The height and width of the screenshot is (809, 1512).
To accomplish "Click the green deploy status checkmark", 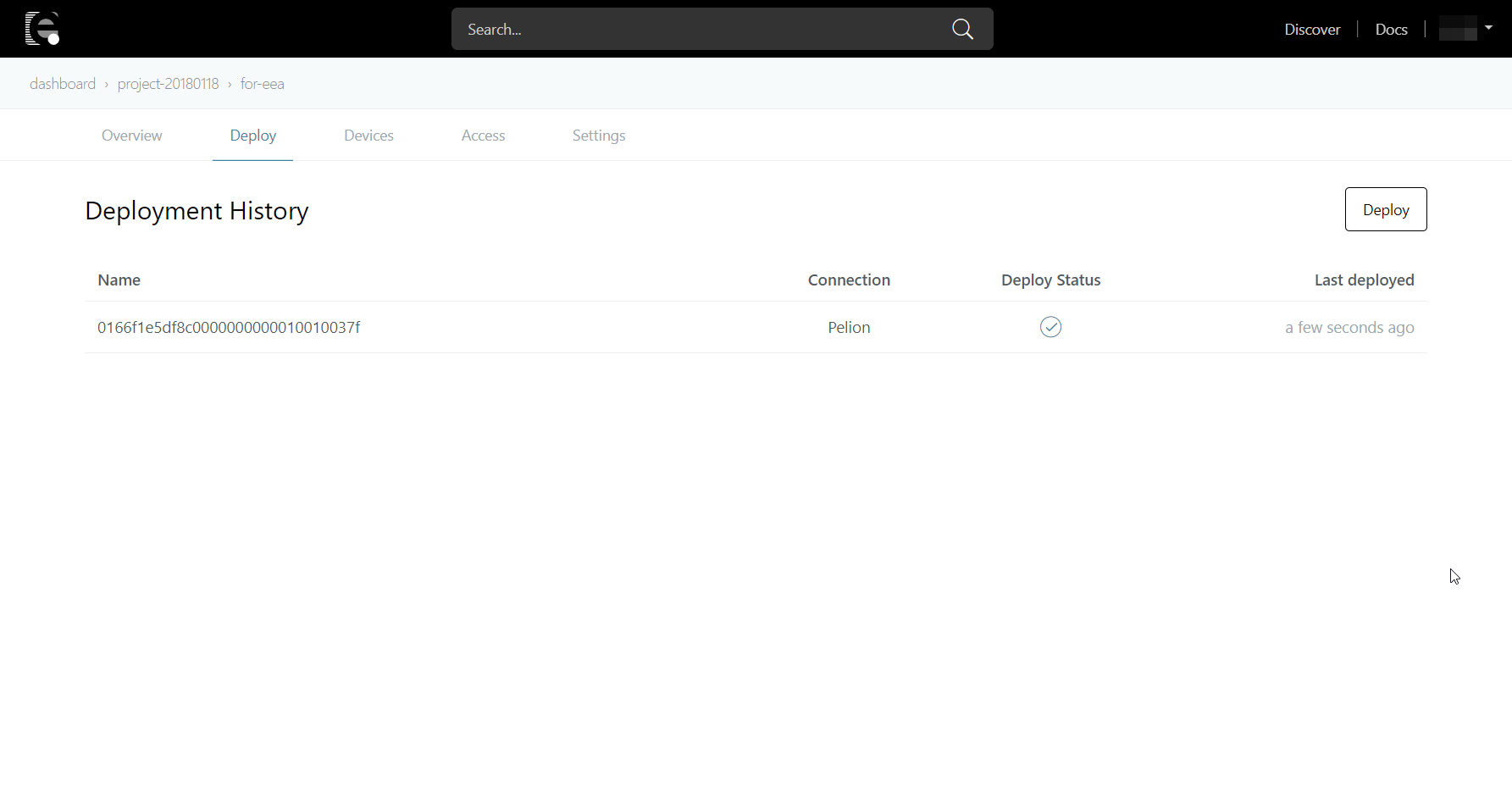I will click(1050, 326).
